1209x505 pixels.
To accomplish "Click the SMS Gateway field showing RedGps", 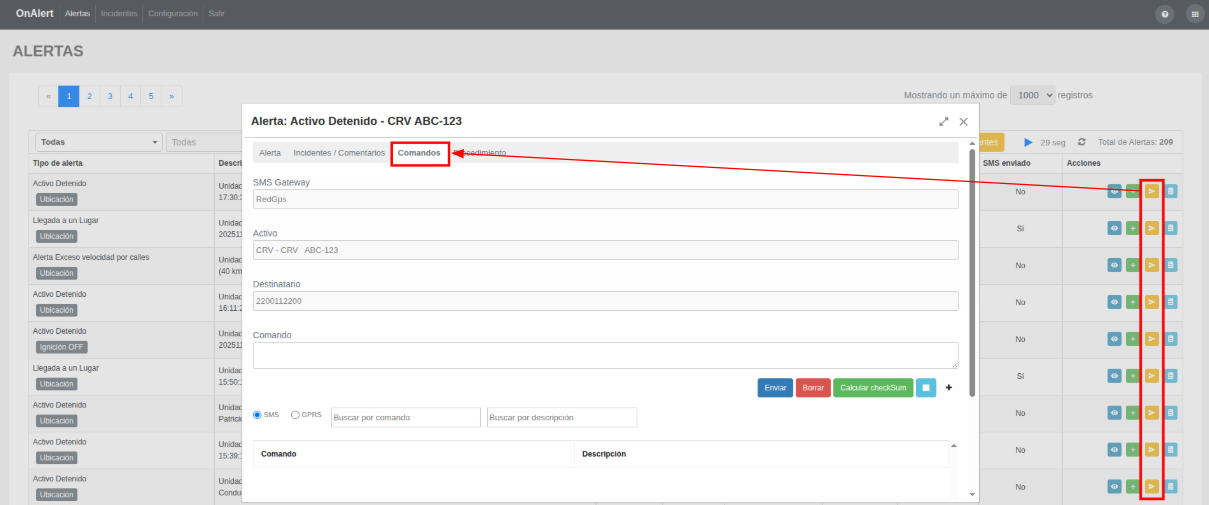I will tap(606, 199).
